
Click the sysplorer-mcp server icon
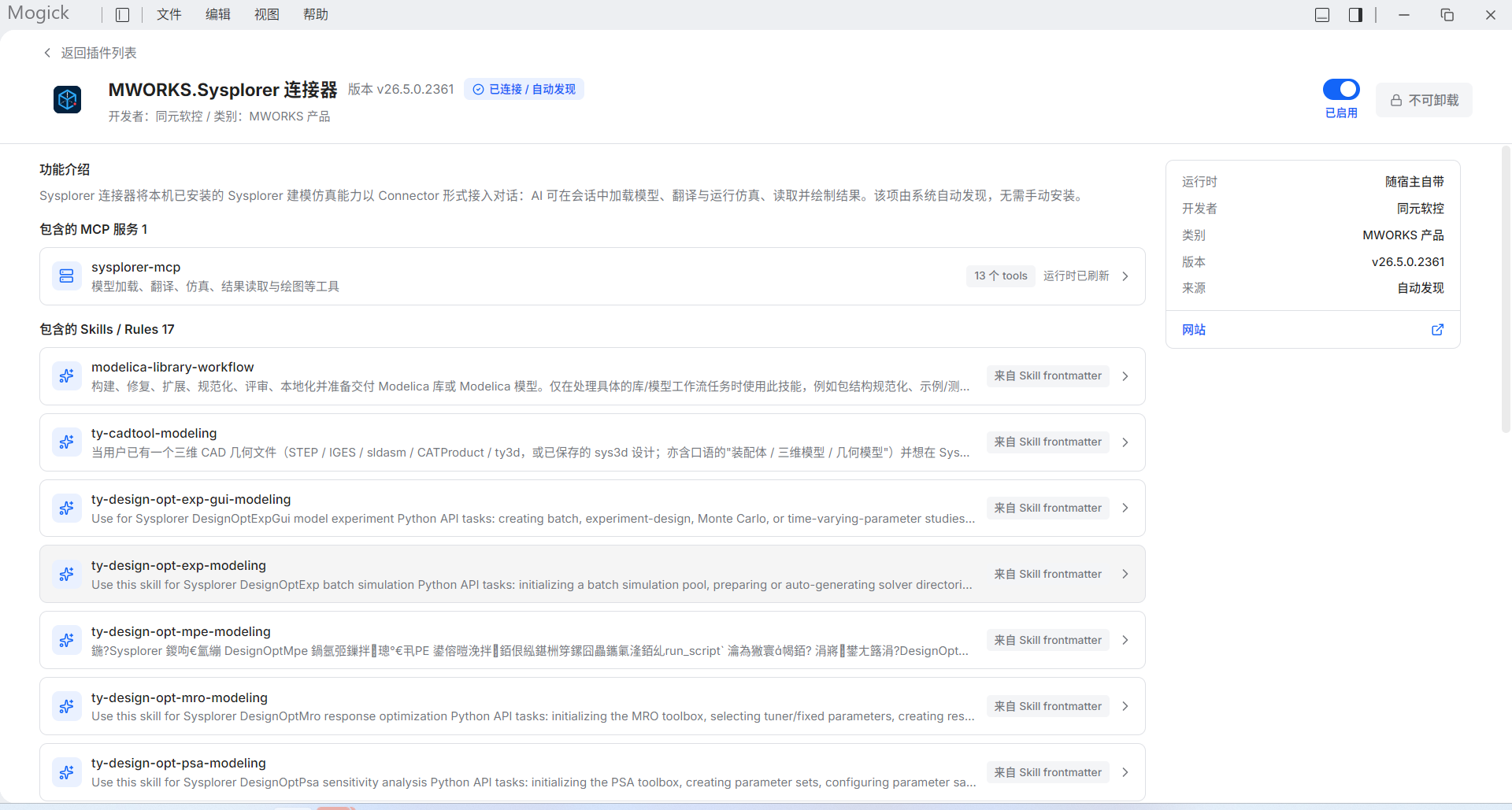(67, 276)
